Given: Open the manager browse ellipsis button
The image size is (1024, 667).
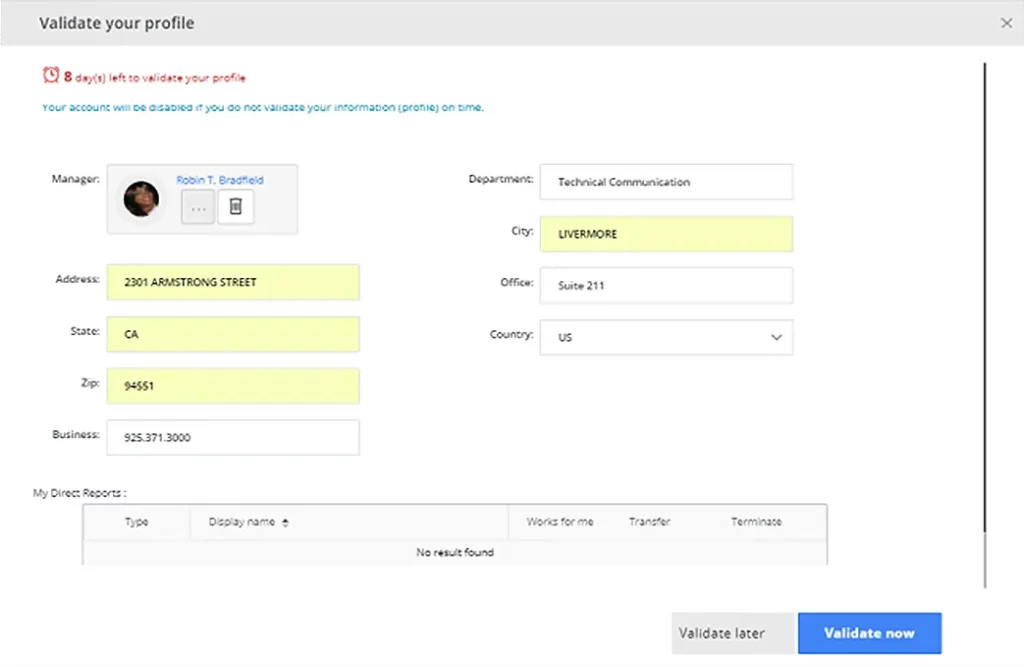Looking at the screenshot, I should tap(198, 207).
